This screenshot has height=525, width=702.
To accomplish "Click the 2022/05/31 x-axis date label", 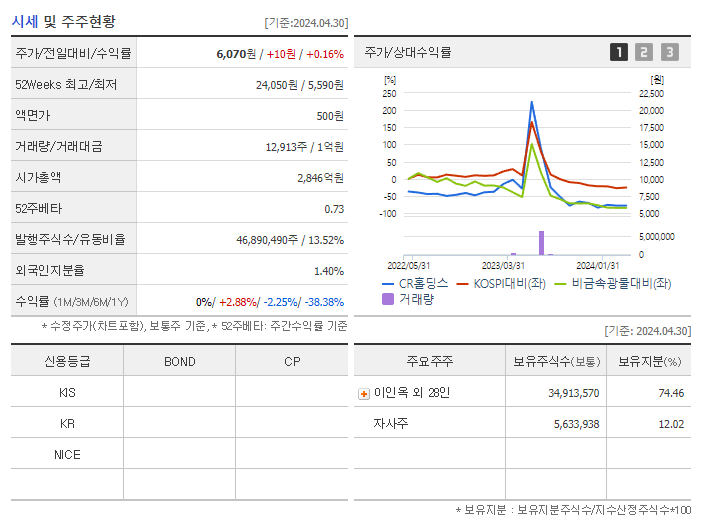I will (x=408, y=266).
